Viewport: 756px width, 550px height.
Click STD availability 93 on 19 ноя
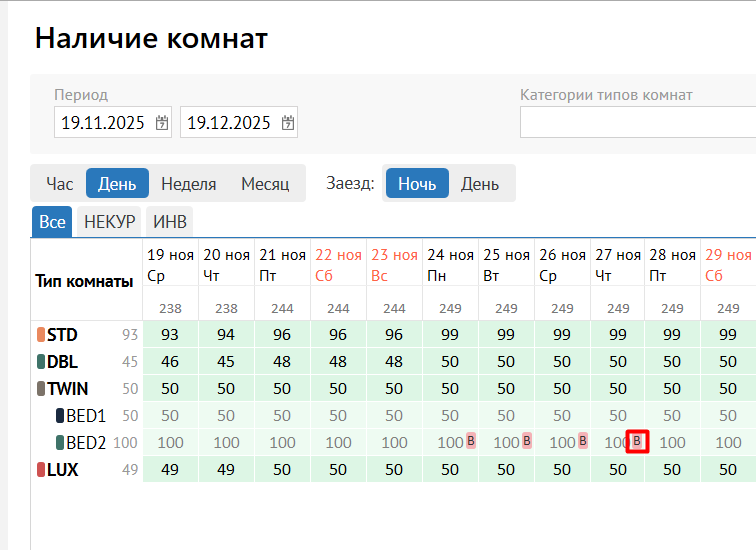(170, 335)
